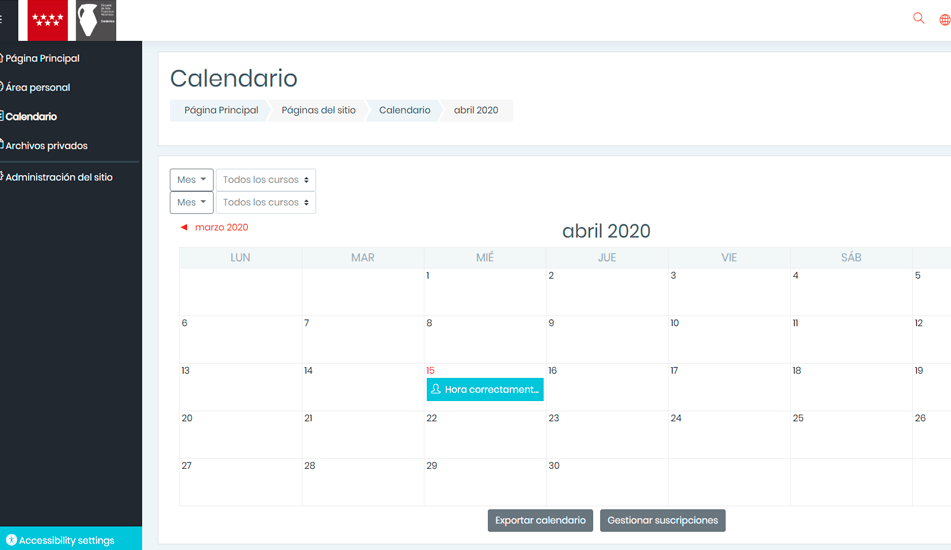Select day 4 in the calendar
Screen dimensions: 951x550
pos(796,275)
